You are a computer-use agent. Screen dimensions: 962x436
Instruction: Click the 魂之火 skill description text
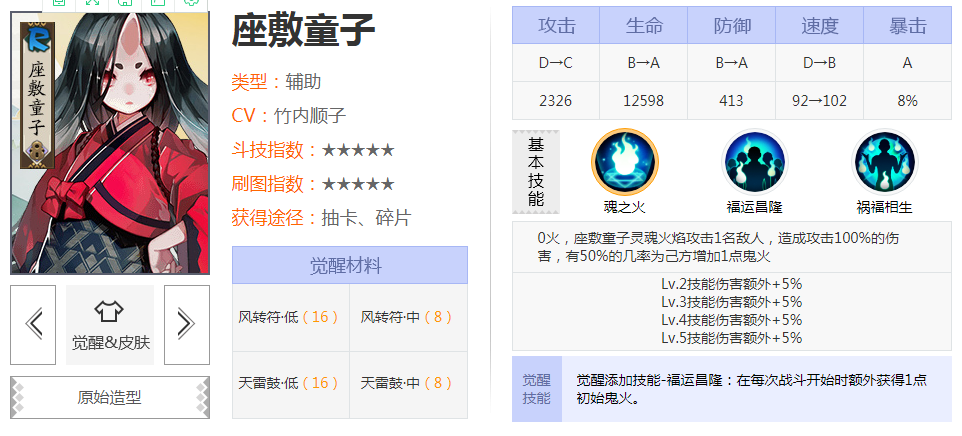coord(718,247)
